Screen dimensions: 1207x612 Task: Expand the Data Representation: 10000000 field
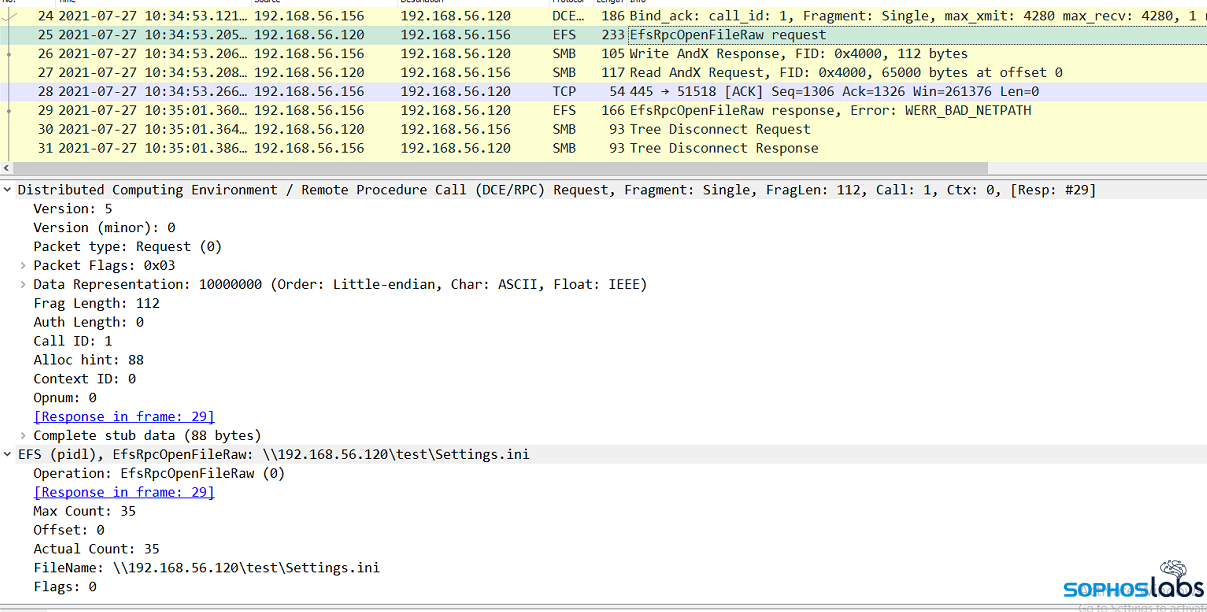click(24, 285)
